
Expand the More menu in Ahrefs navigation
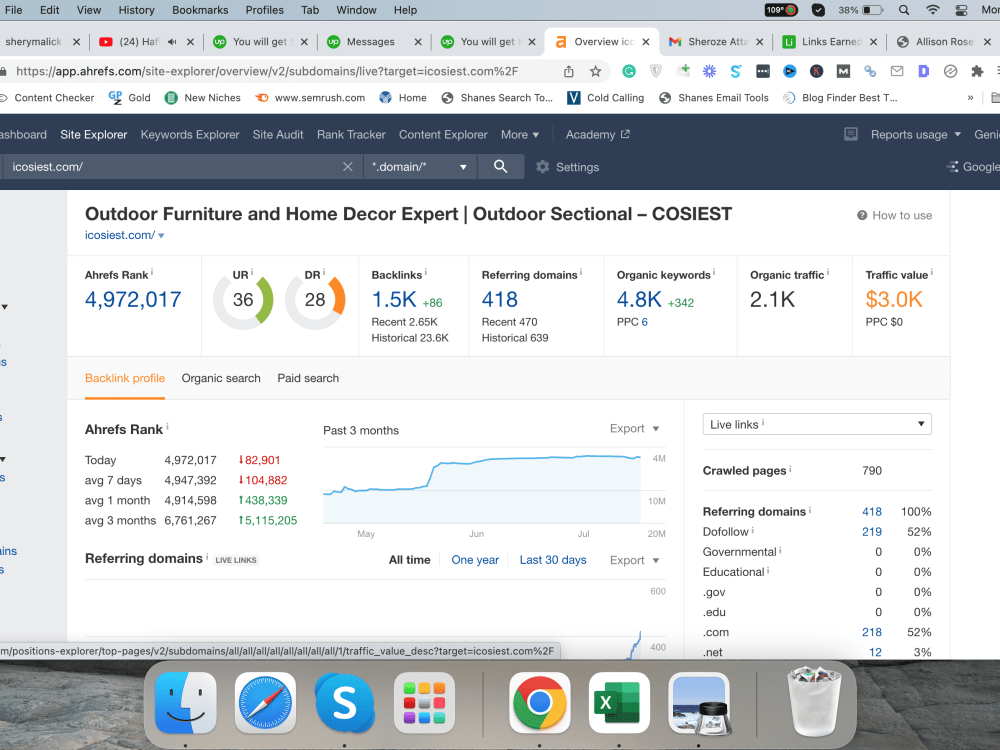(x=520, y=135)
